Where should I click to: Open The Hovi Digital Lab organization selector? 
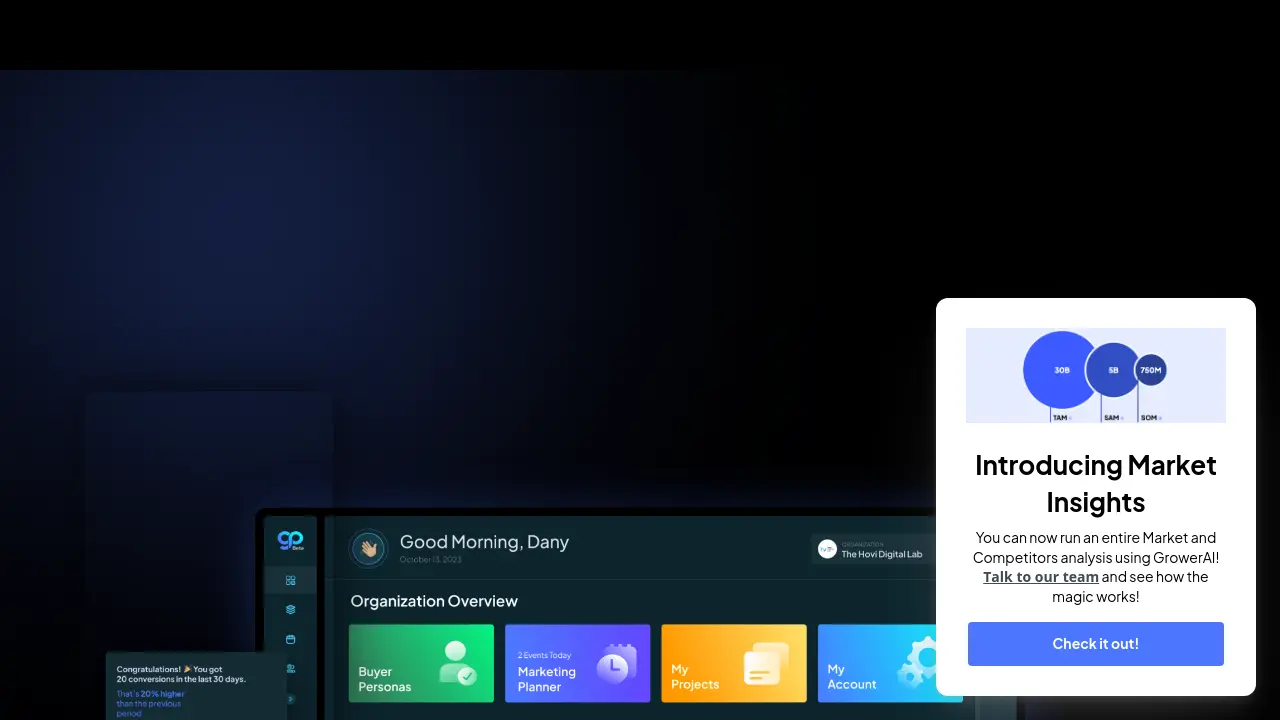coord(873,549)
